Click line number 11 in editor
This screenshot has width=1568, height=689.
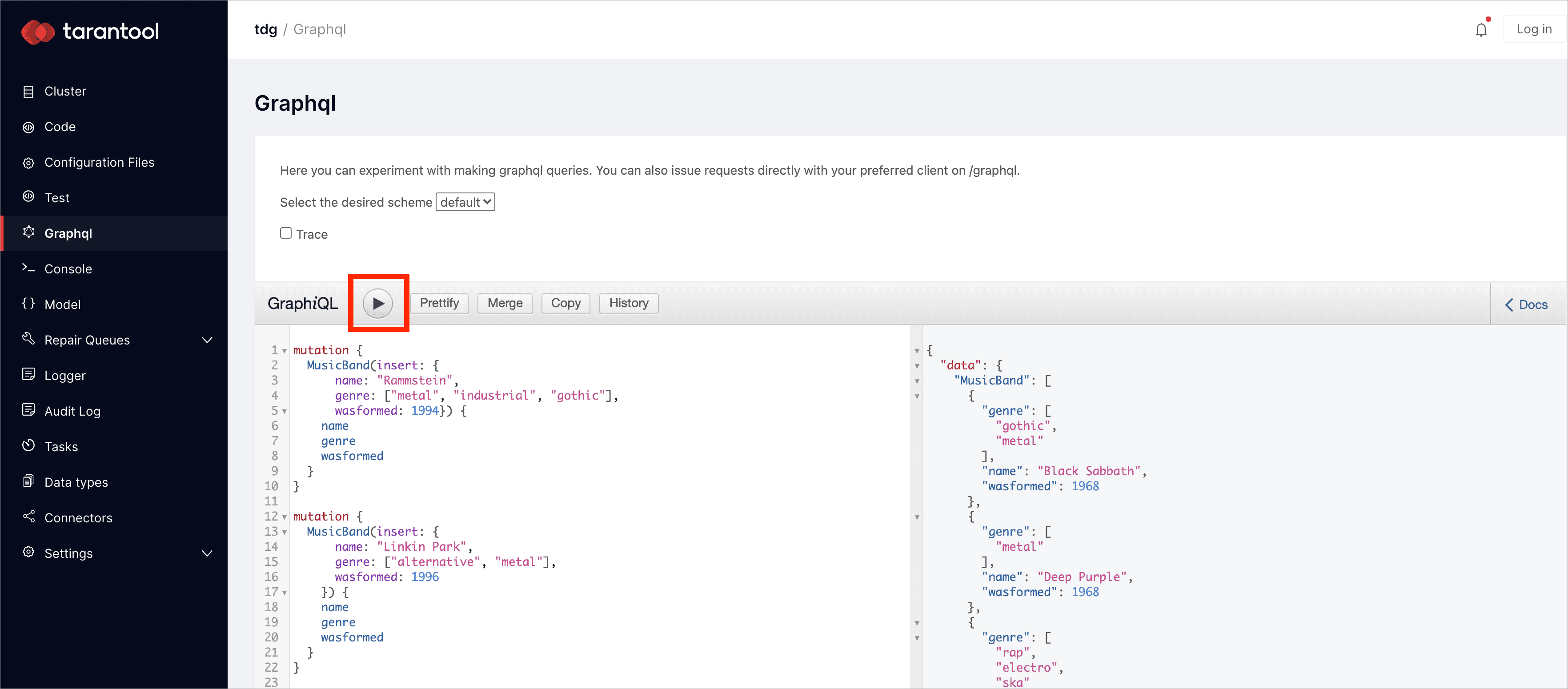click(272, 502)
